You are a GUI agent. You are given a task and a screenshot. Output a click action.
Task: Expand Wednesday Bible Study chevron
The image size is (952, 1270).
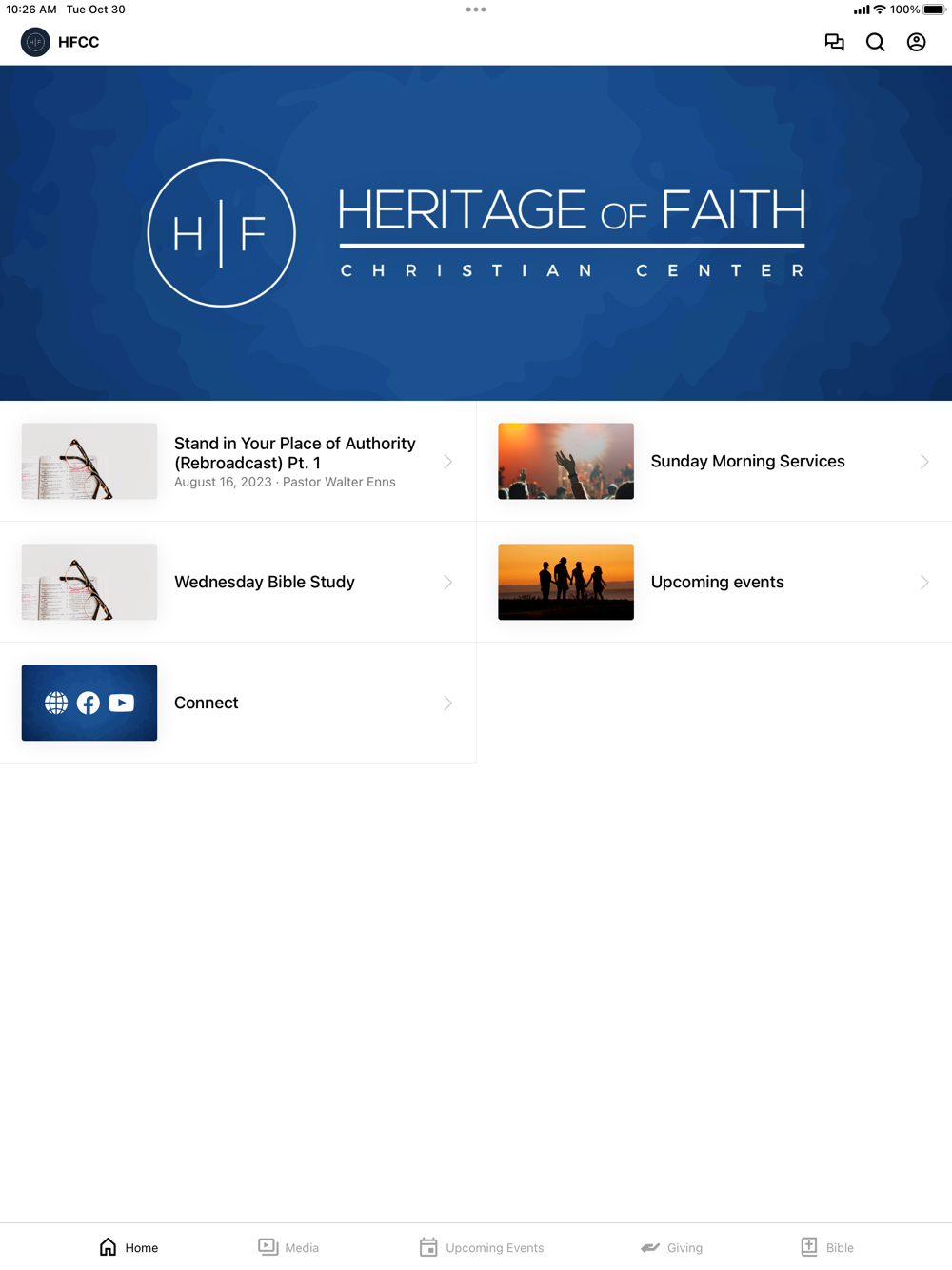coord(447,583)
